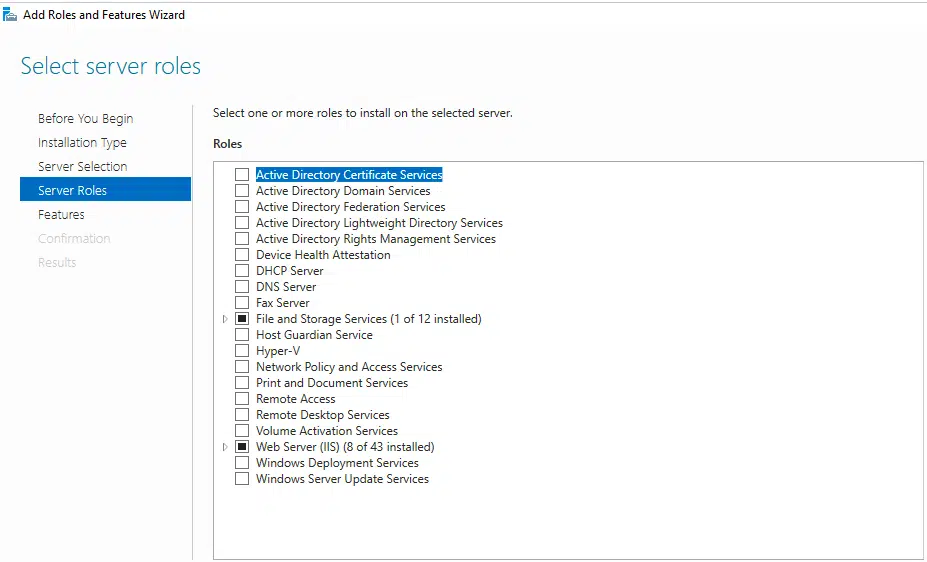Select Remote Desktop Services checkbox
This screenshot has width=927, height=562.
point(242,415)
